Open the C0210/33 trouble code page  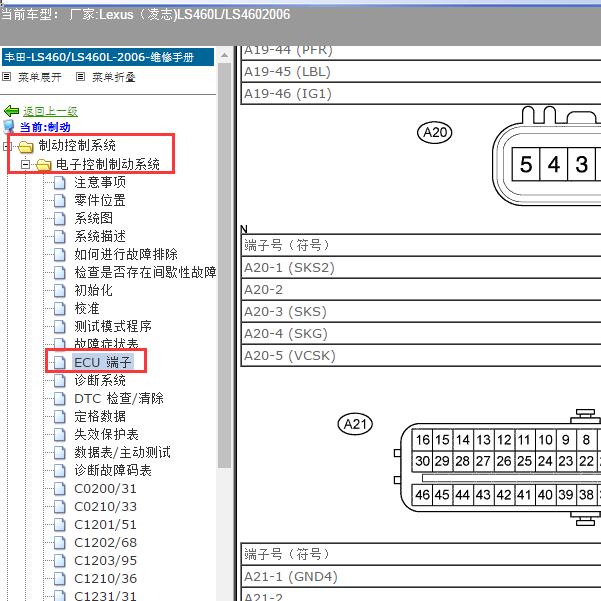click(105, 507)
